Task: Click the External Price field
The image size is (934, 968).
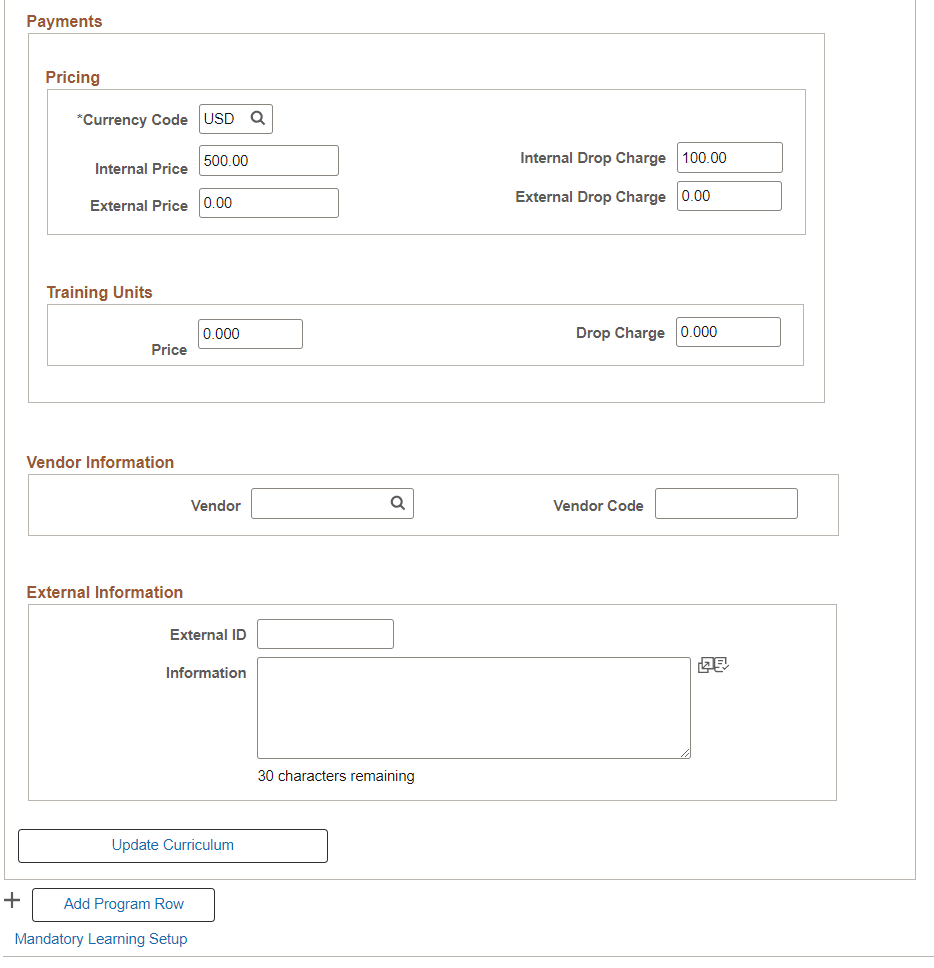Action: (x=269, y=203)
